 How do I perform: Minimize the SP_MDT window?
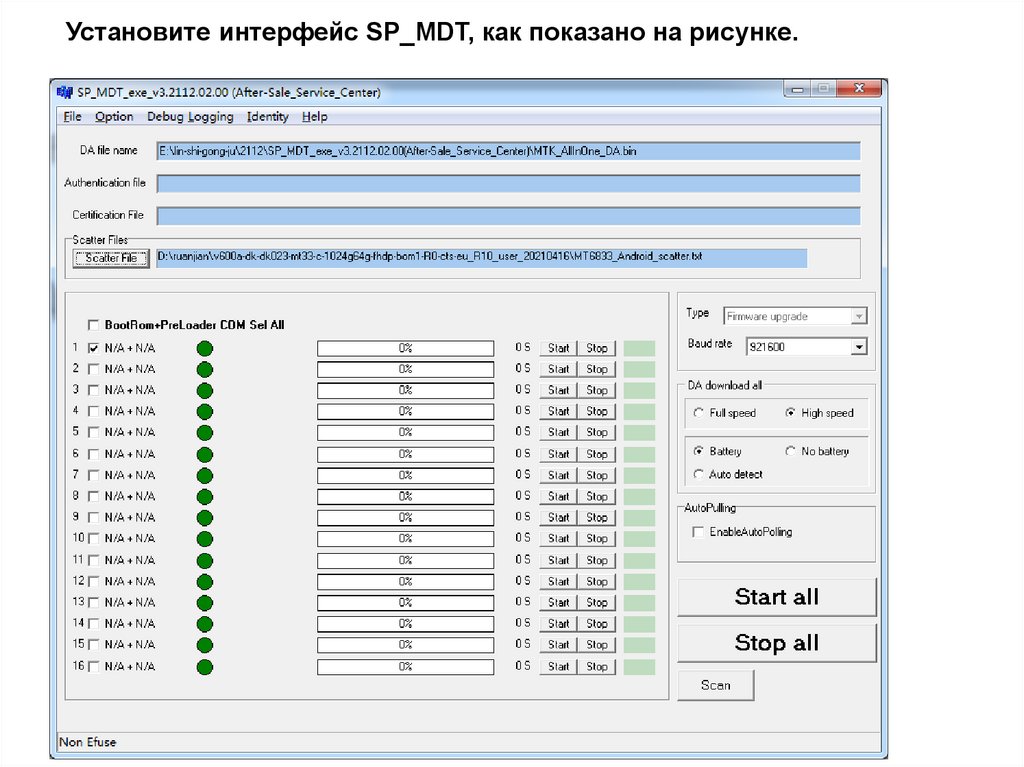pyautogui.click(x=797, y=89)
